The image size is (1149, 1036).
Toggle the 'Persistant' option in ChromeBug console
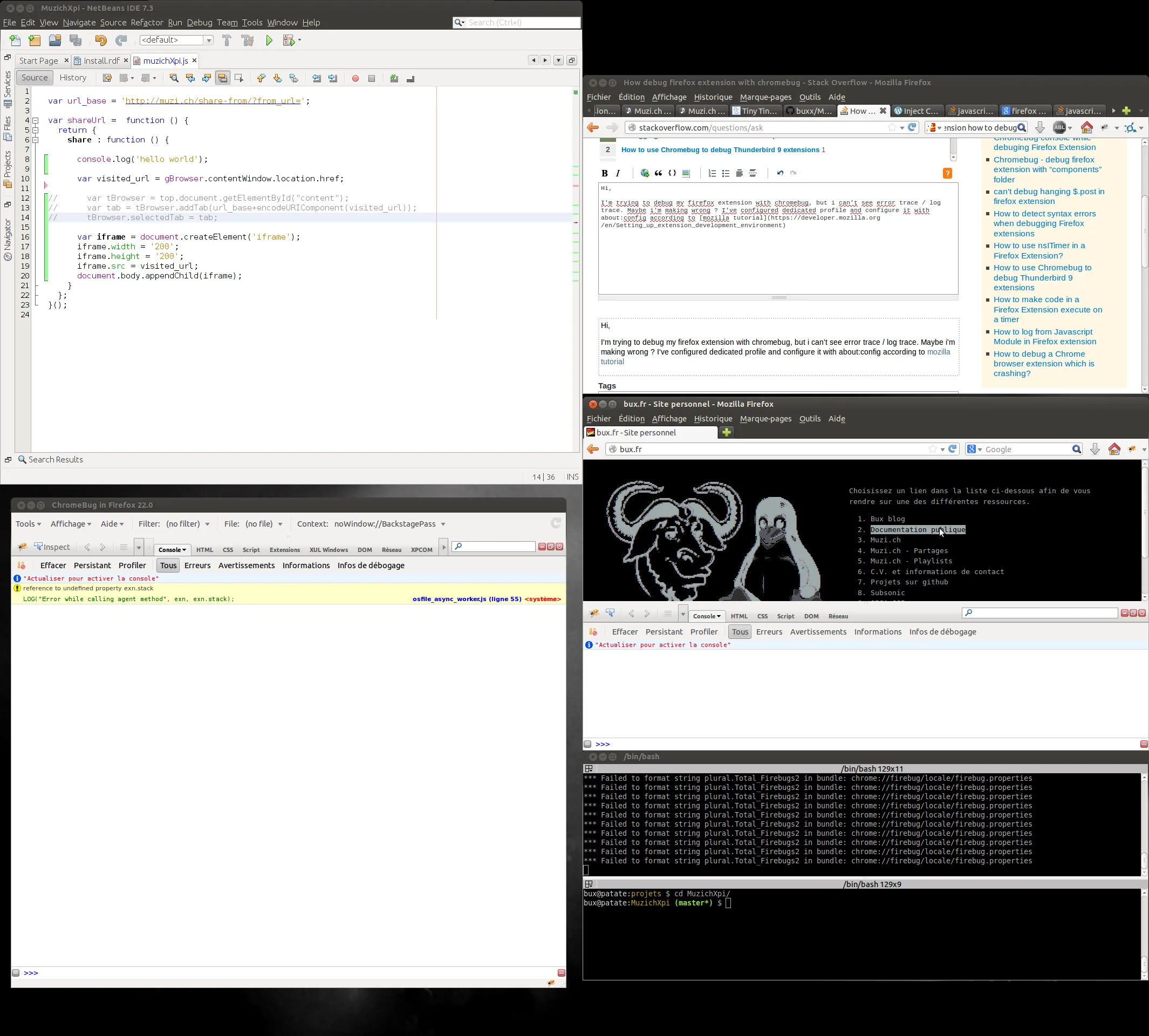[92, 565]
